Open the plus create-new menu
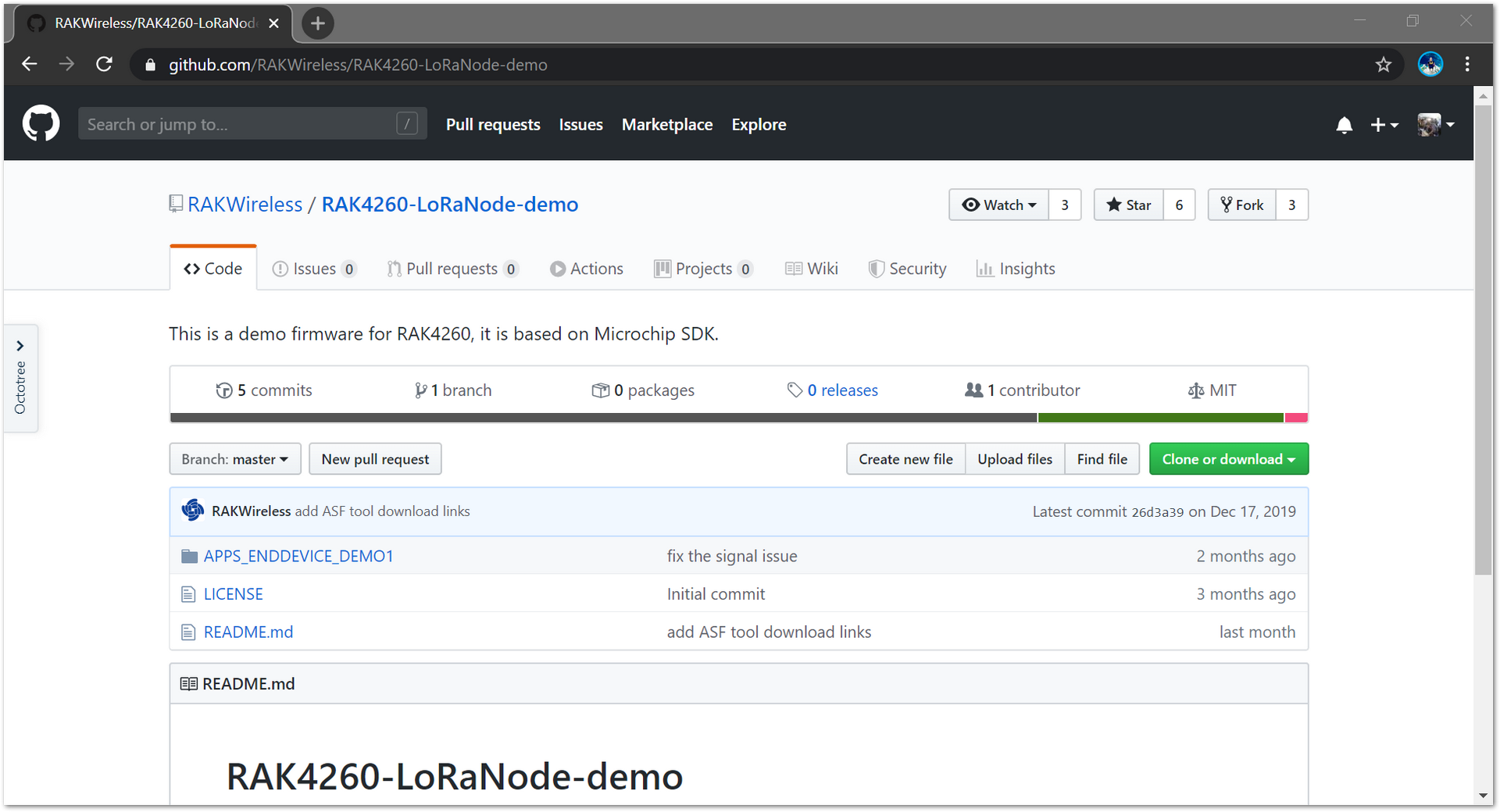This screenshot has width=1500, height=812. (1384, 125)
